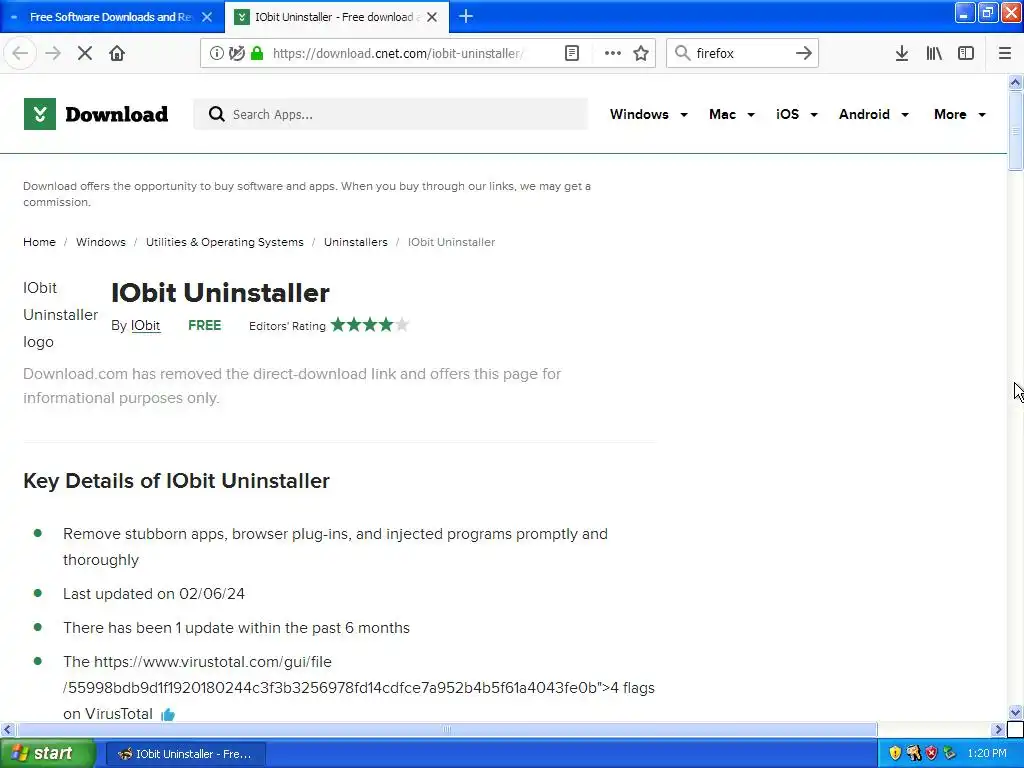
Task: Bookmark this page with the star
Action: pos(641,53)
